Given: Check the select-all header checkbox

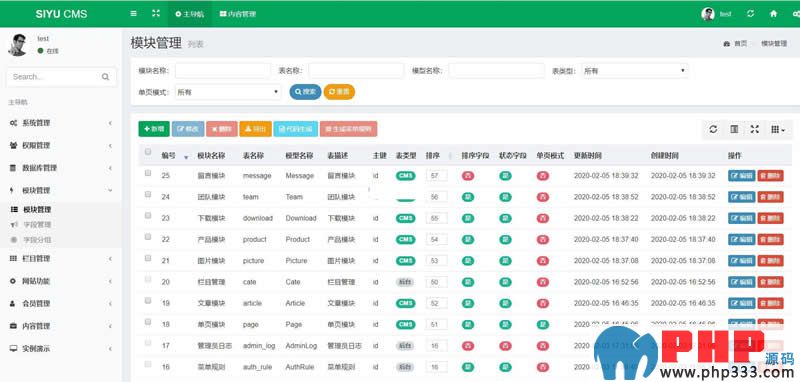Looking at the screenshot, I should pos(148,151).
